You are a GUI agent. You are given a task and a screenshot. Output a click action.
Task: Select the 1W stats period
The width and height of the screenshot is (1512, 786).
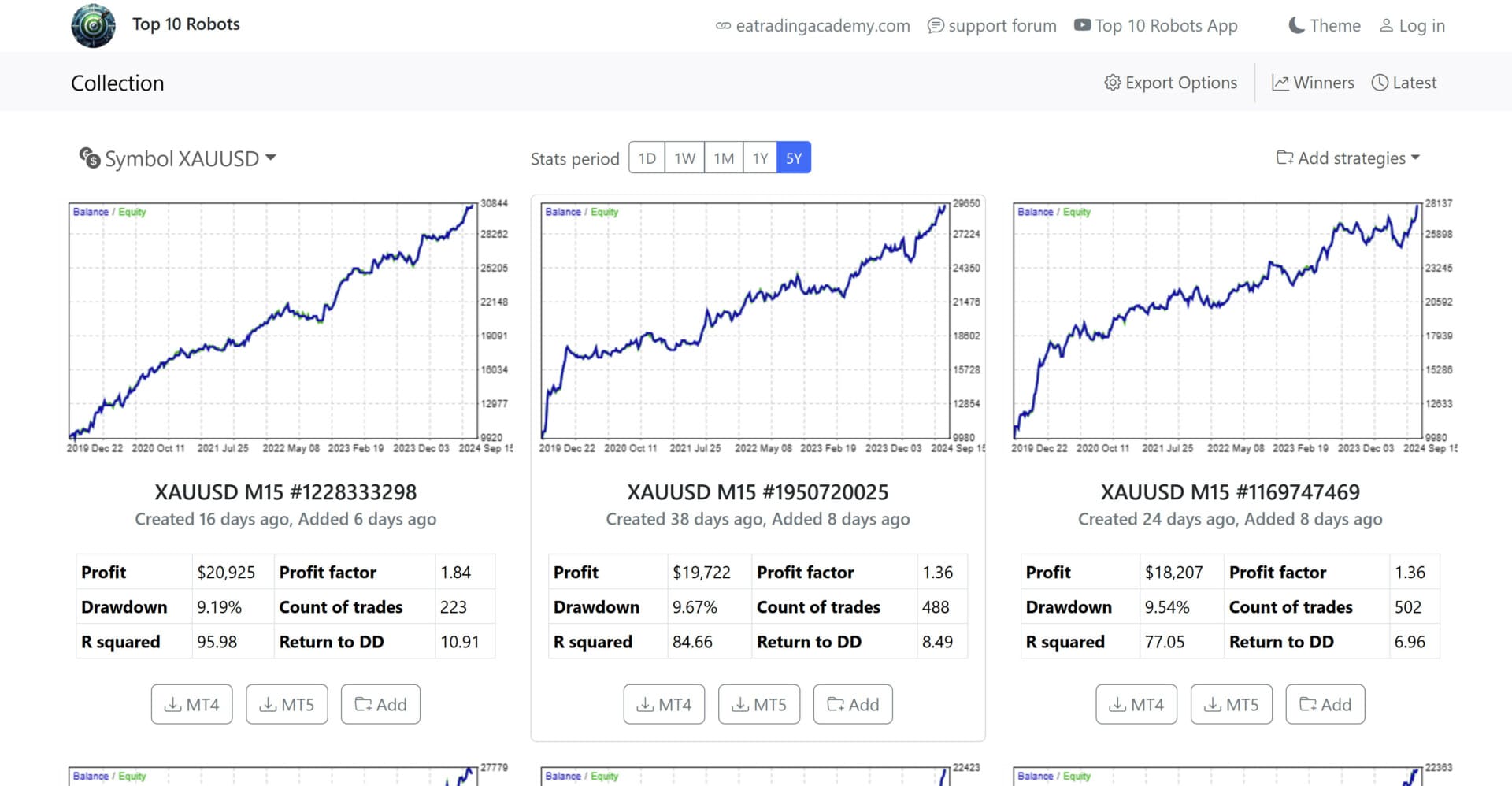[685, 158]
